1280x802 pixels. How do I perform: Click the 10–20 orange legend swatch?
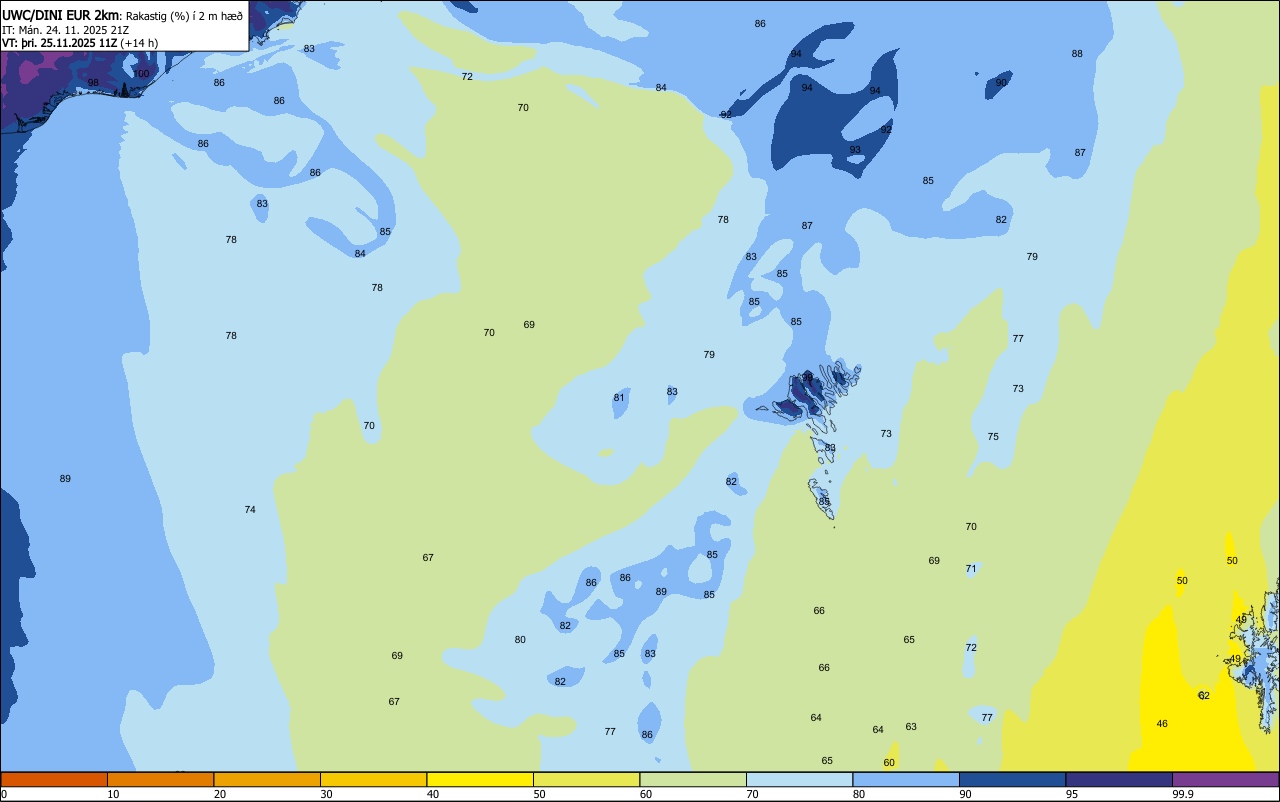(x=160, y=779)
